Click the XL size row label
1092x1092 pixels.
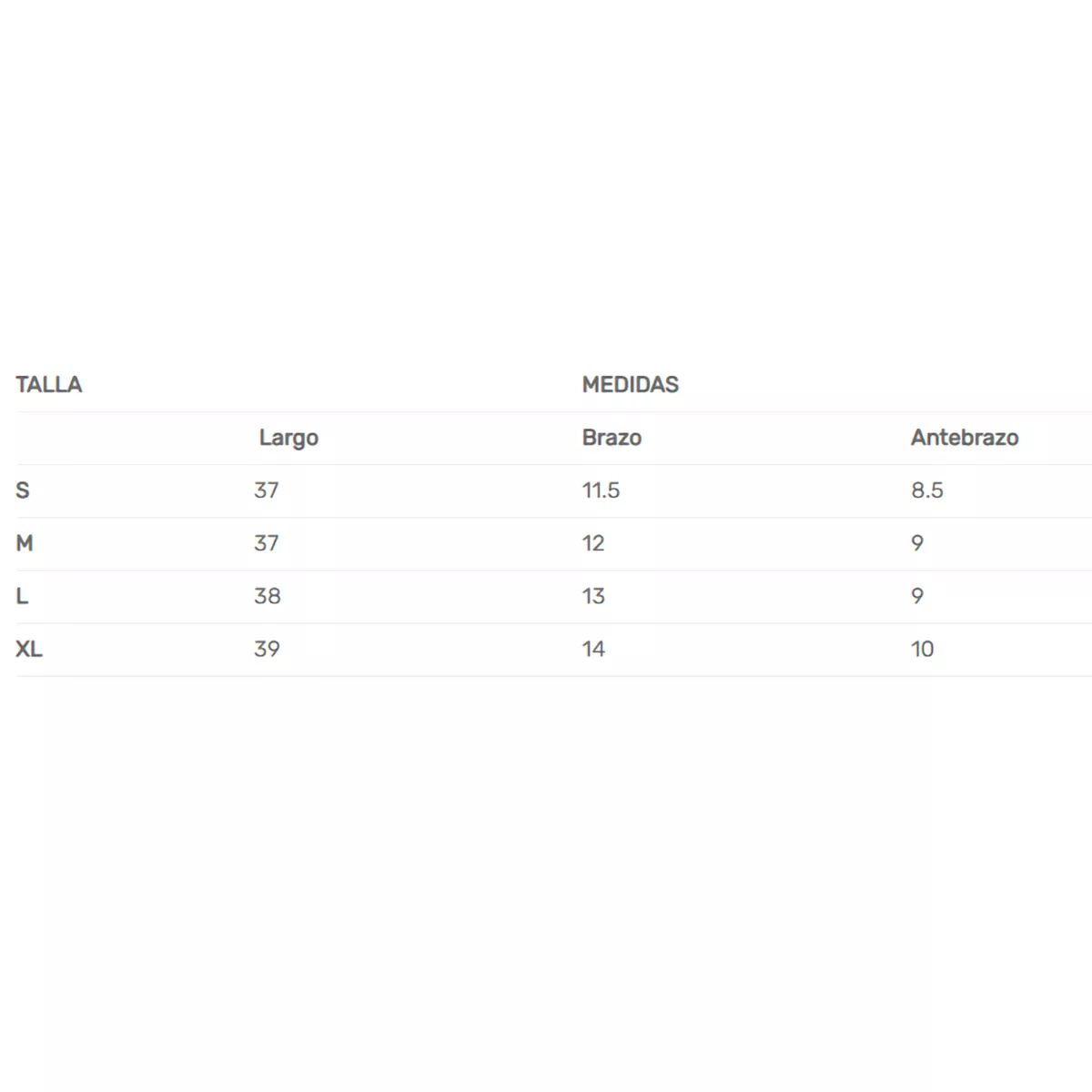(x=29, y=649)
